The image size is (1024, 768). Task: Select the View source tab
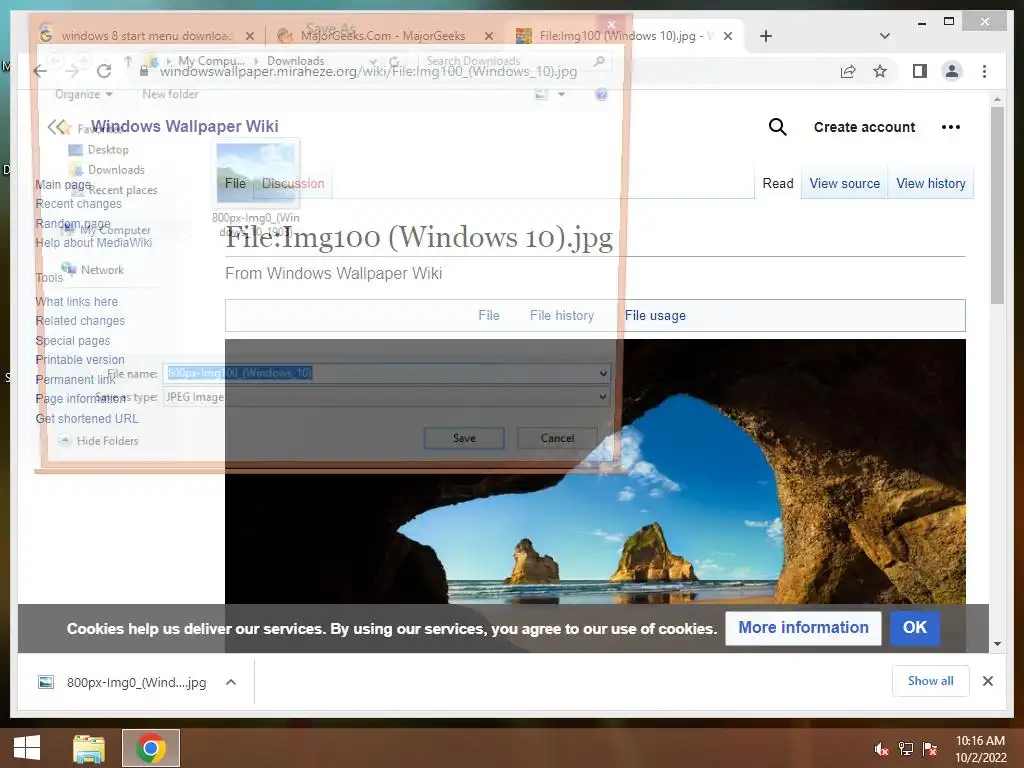[844, 184]
